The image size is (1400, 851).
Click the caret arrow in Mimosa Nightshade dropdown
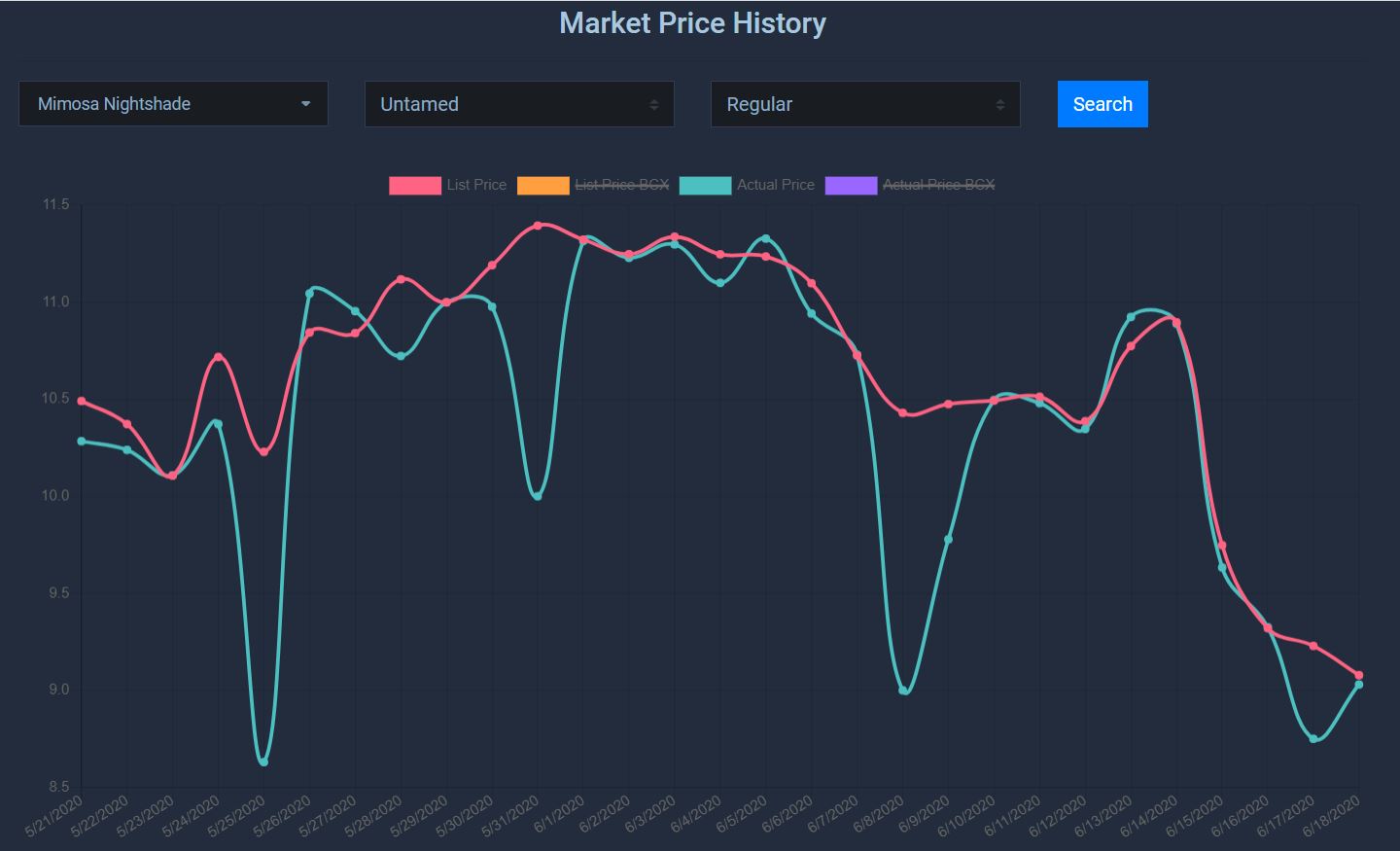click(305, 104)
